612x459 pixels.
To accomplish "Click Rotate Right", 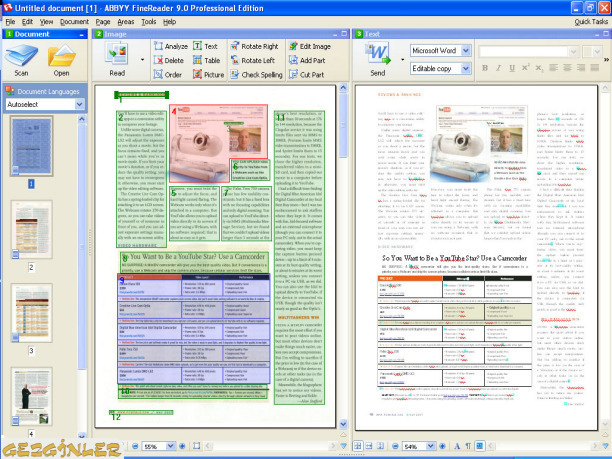I will pos(254,46).
